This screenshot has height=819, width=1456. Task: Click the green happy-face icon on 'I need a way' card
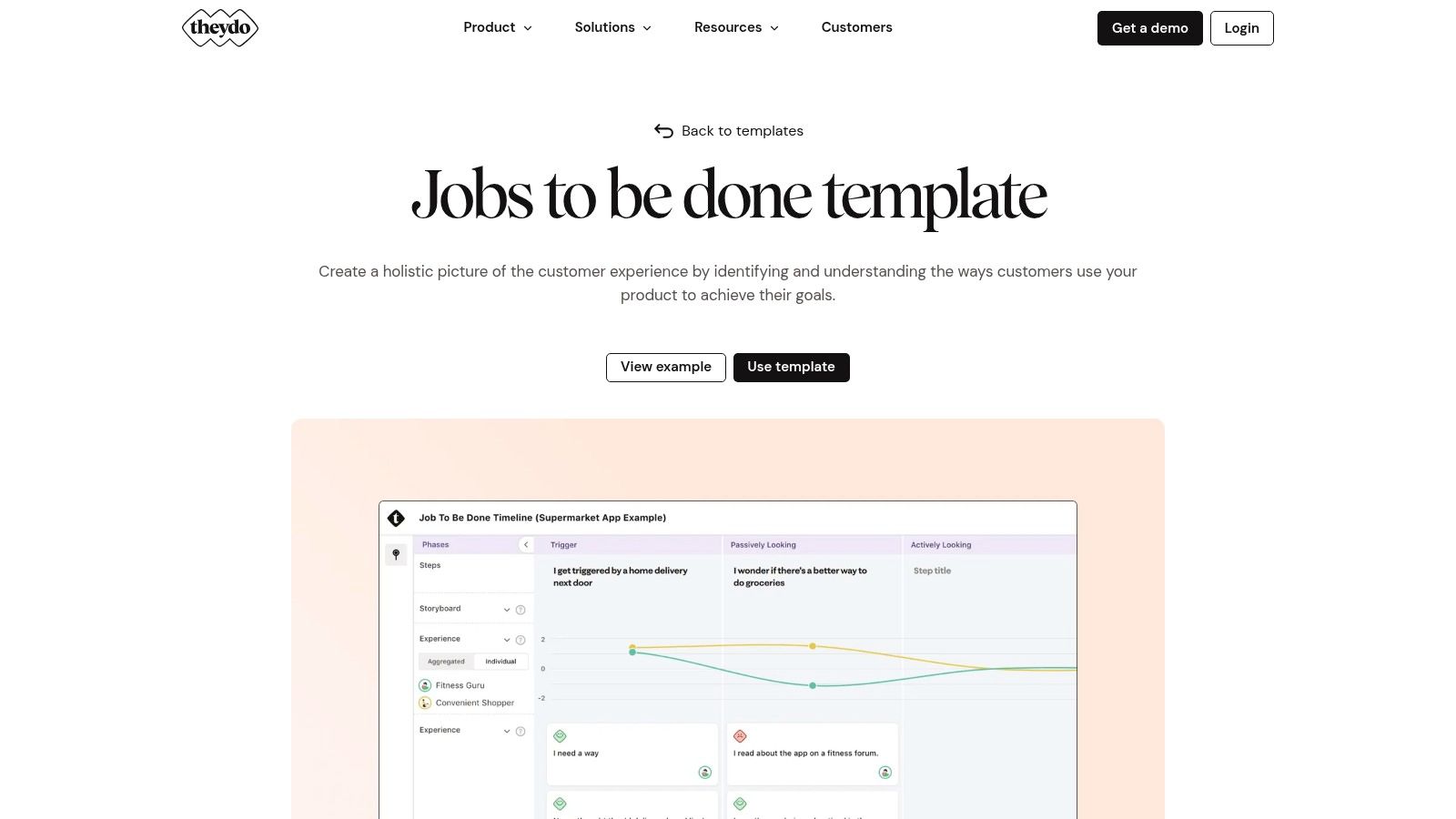(x=560, y=736)
